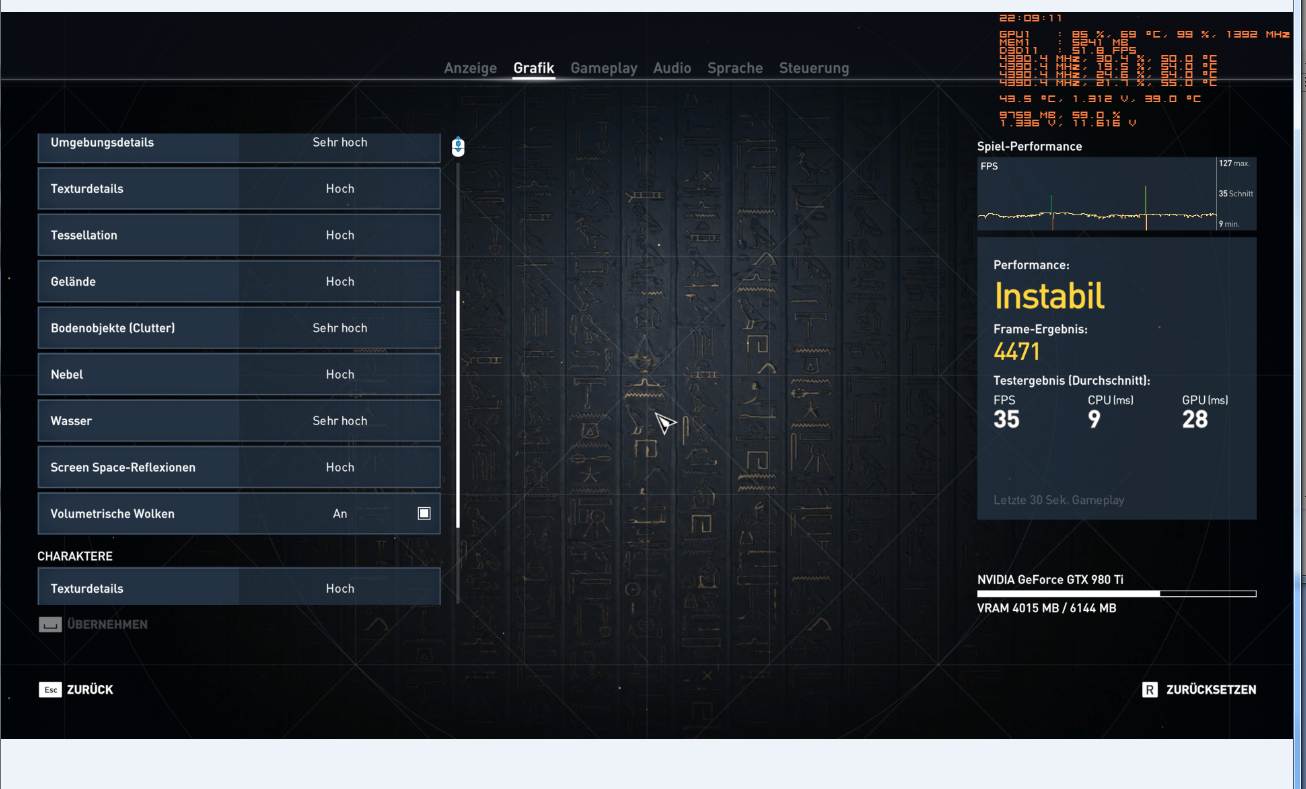Toggle the Volumetrische Wolken checkbox

coord(424,513)
